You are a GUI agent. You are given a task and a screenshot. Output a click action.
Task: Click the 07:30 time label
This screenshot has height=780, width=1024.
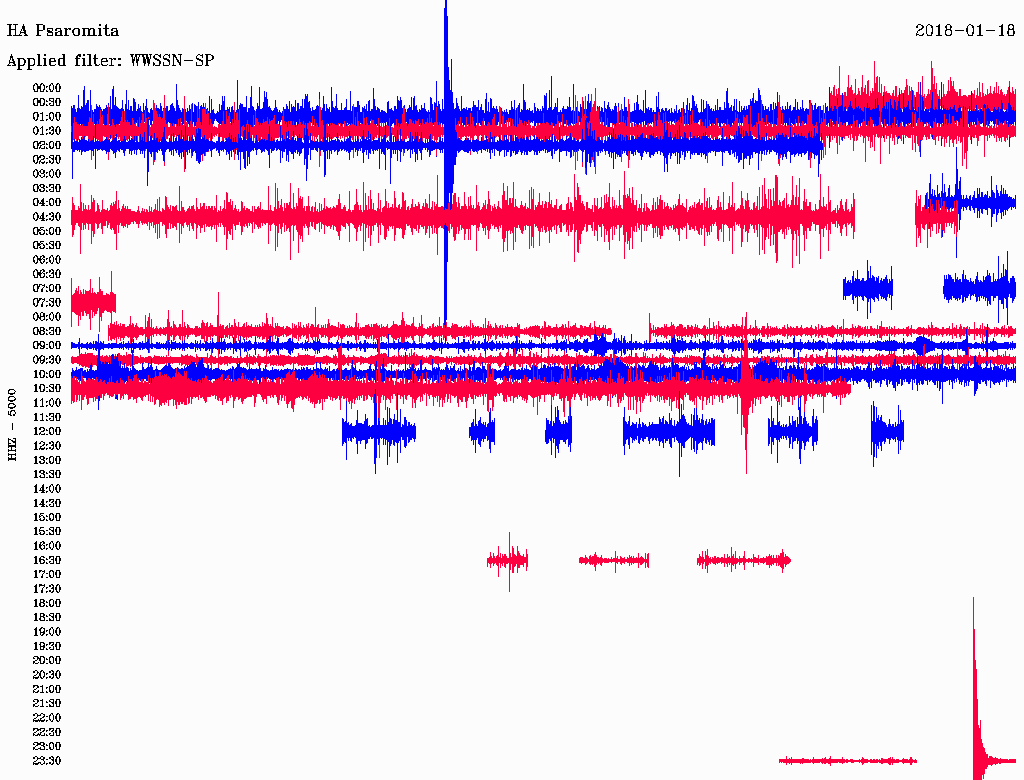coord(47,302)
